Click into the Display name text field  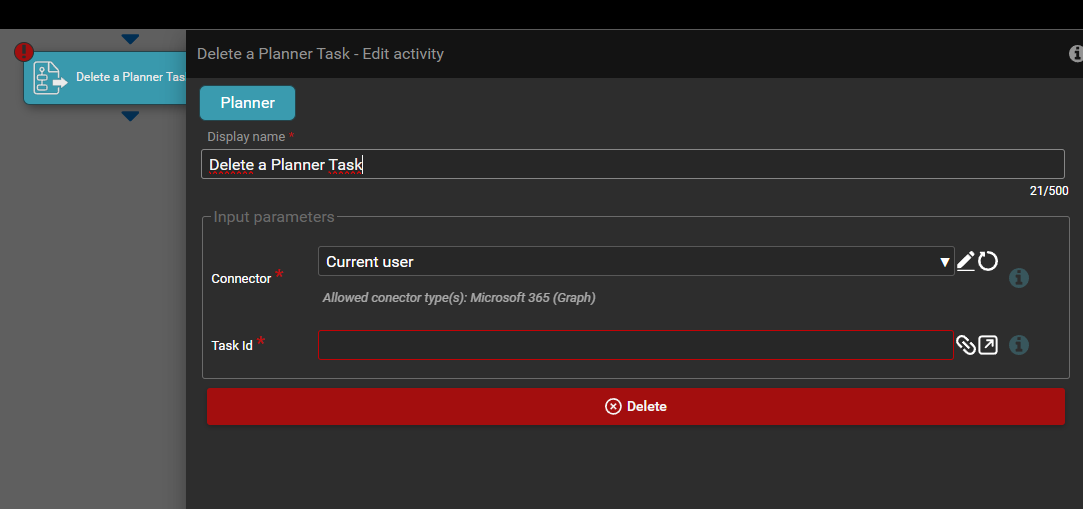(x=632, y=165)
